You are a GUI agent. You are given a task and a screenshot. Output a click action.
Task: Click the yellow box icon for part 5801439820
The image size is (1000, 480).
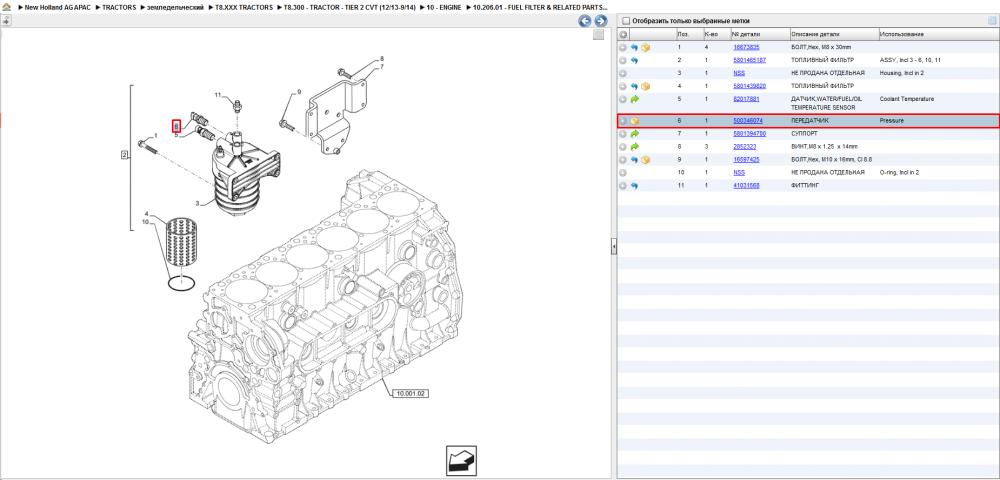tap(645, 85)
